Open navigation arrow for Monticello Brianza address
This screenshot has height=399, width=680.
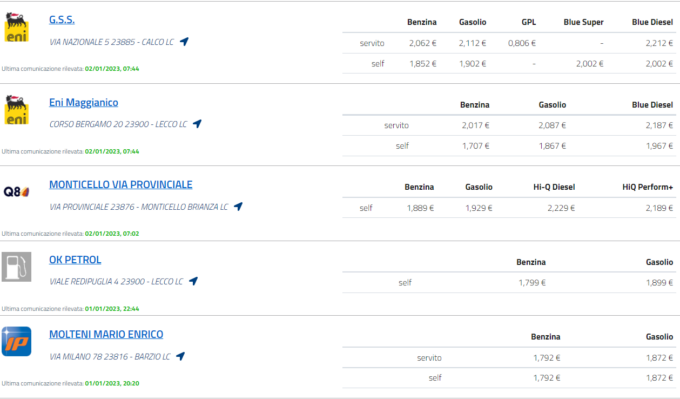tap(238, 206)
